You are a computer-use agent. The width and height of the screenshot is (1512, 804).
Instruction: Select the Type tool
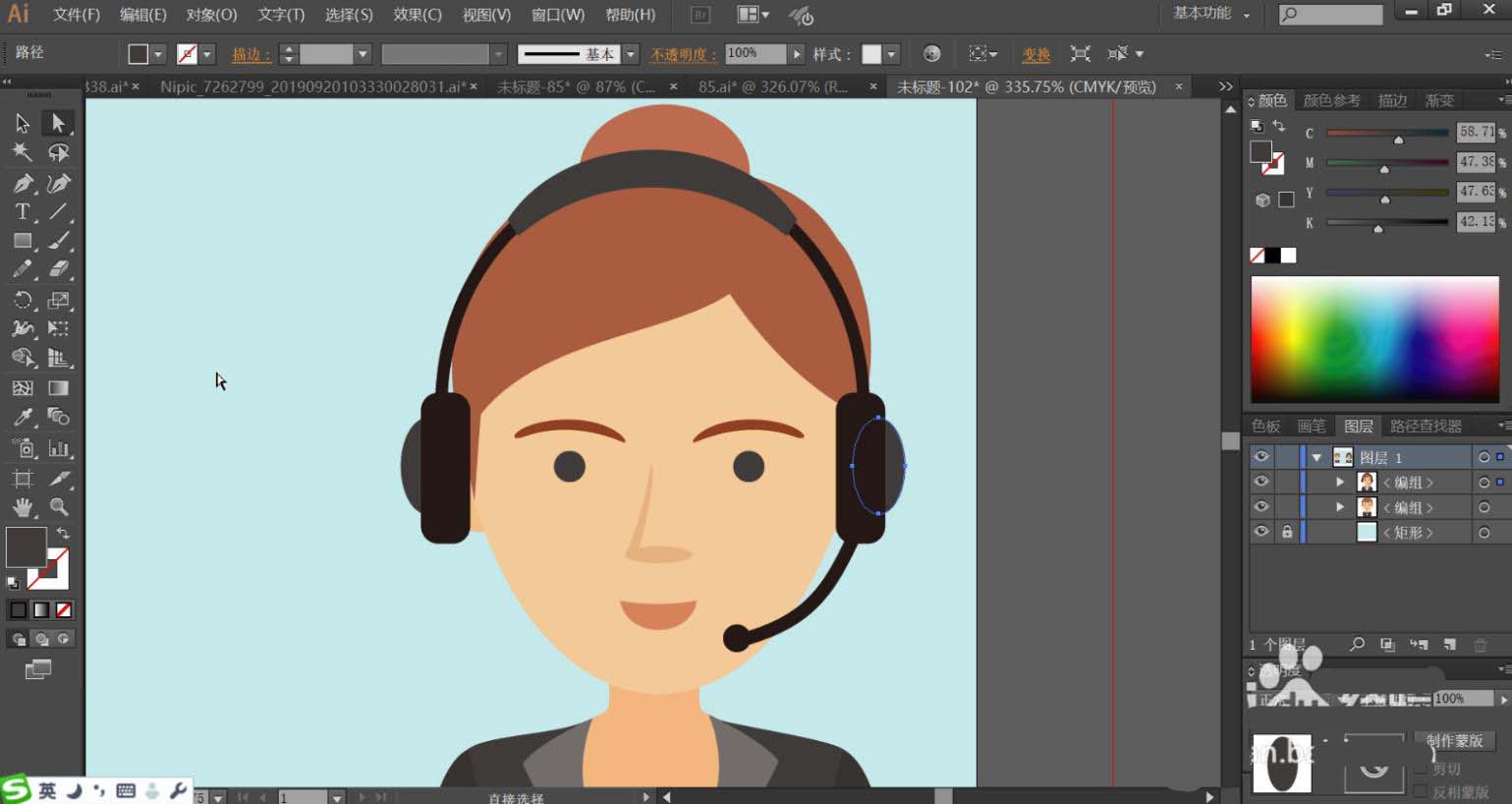point(23,211)
